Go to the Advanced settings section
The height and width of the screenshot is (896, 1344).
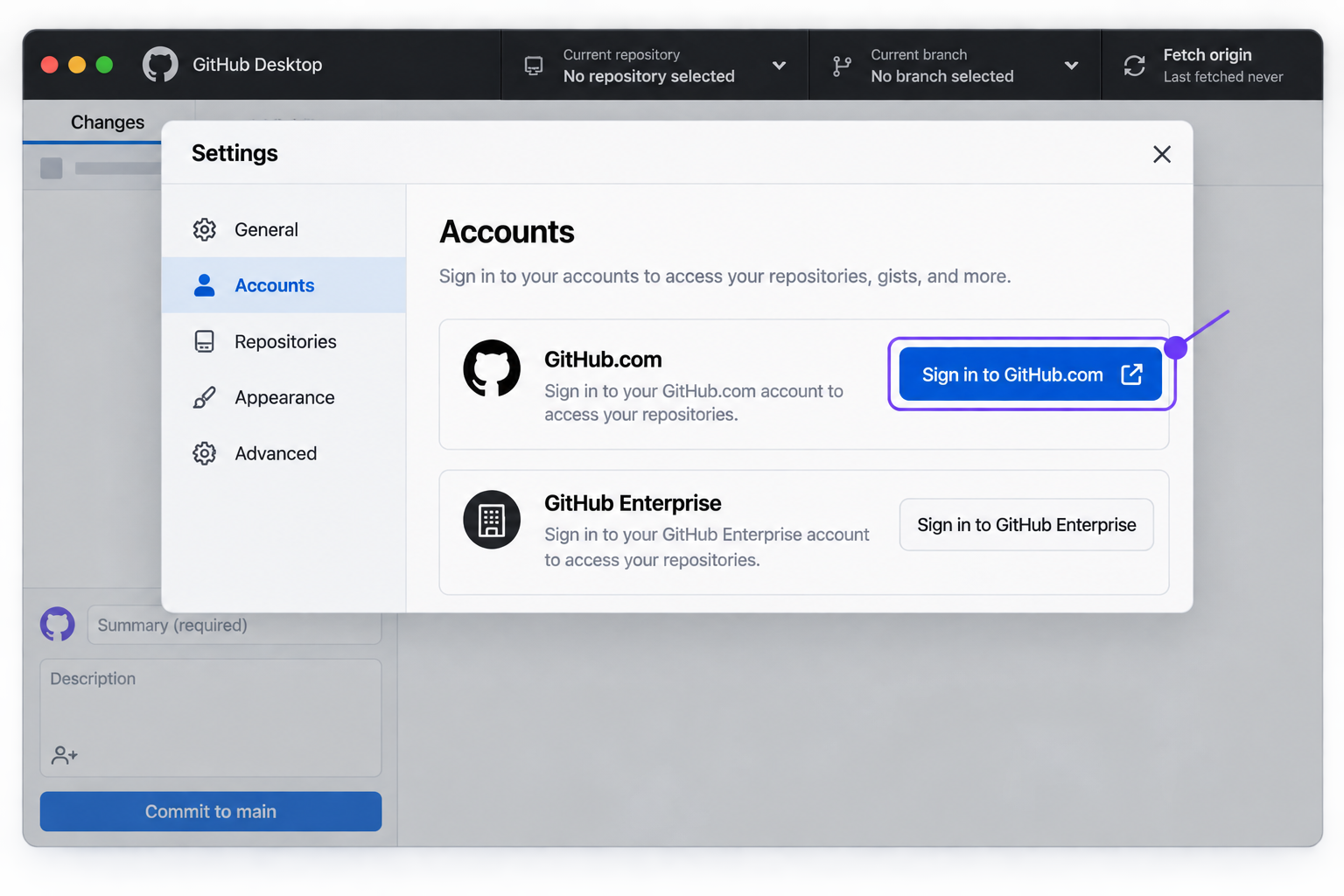point(284,453)
